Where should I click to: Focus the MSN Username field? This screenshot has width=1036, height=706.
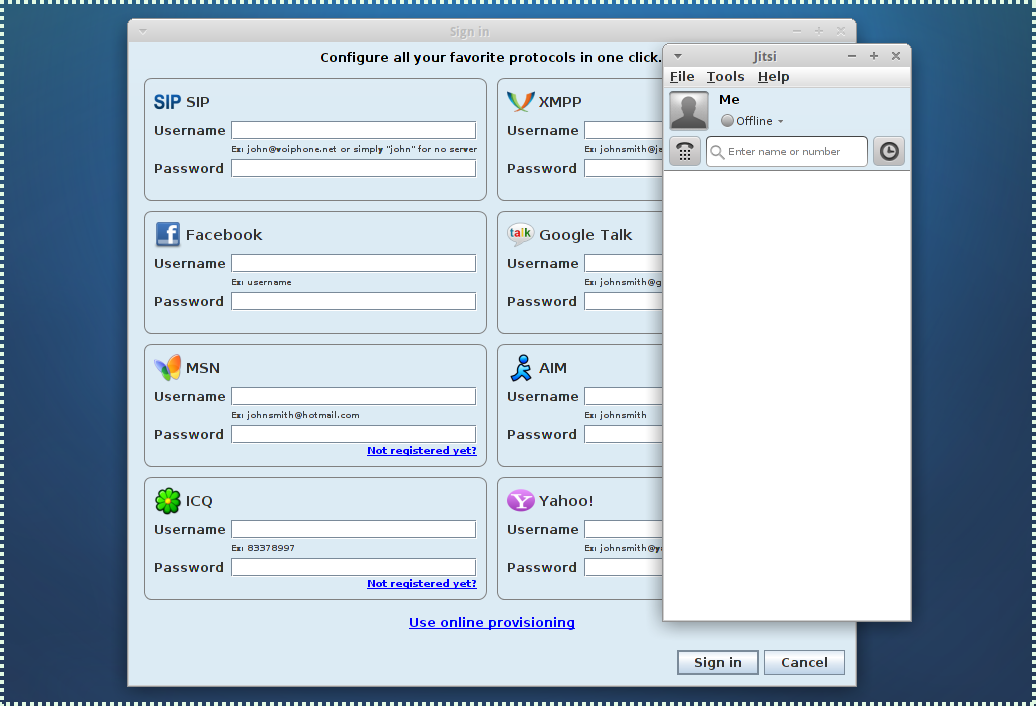[x=353, y=396]
